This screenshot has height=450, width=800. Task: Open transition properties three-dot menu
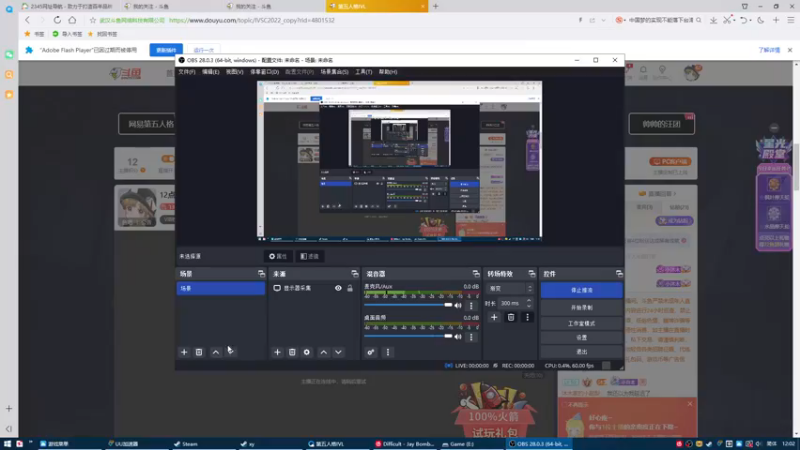528,317
